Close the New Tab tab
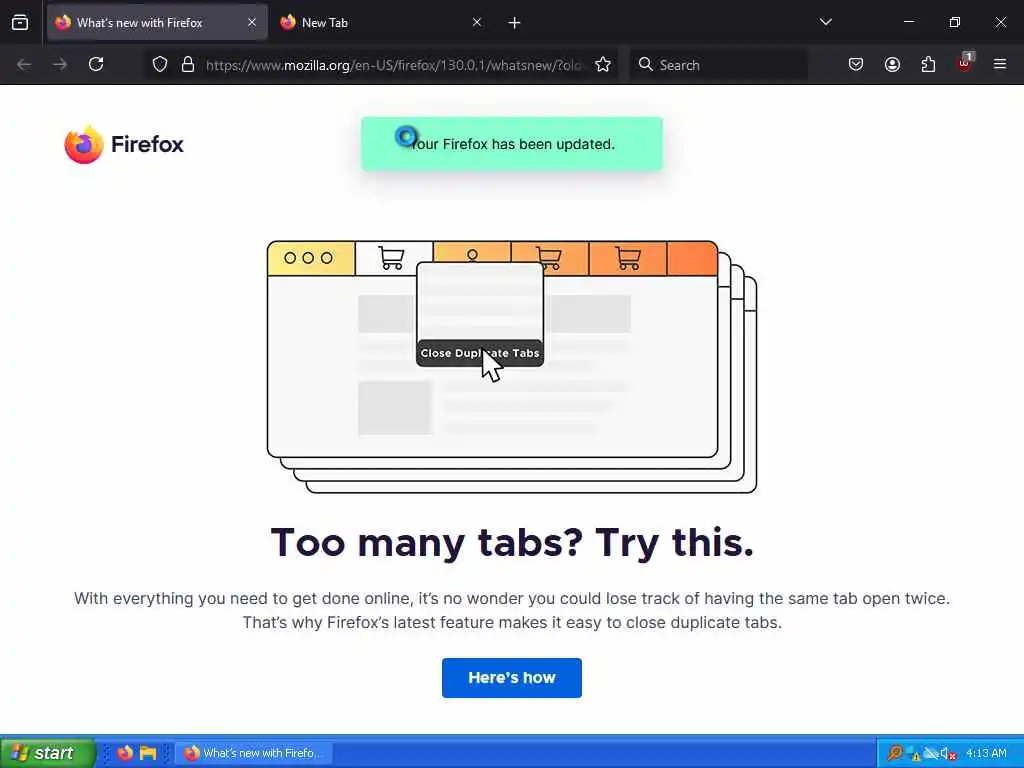Image resolution: width=1024 pixels, height=768 pixels. pos(477,23)
